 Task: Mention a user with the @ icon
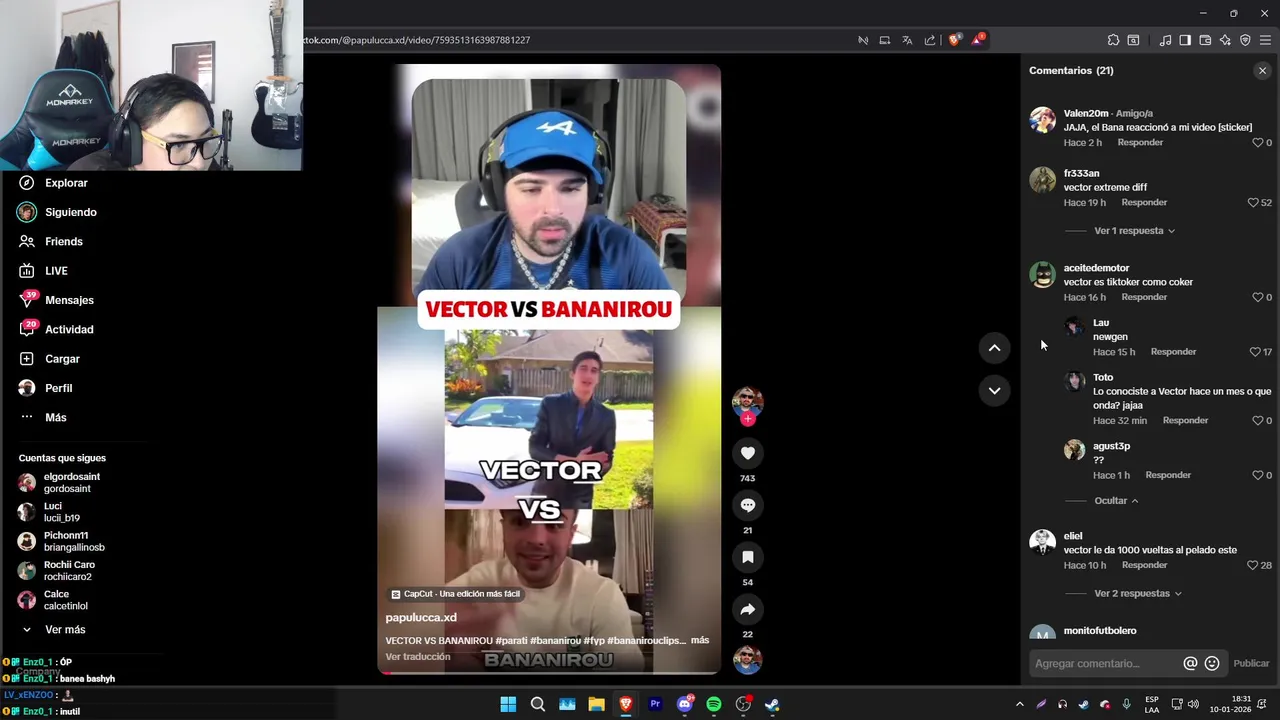click(x=1190, y=663)
